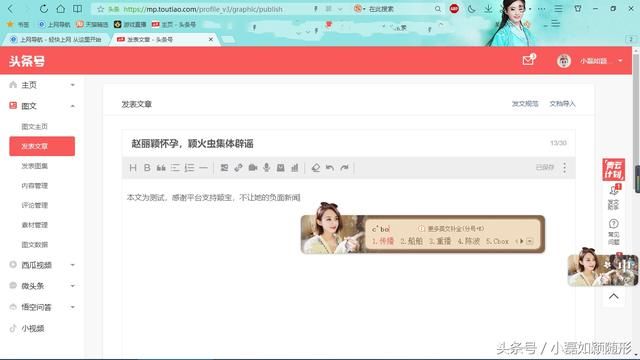
Task: Click the 文档导入 link
Action: [x=562, y=104]
